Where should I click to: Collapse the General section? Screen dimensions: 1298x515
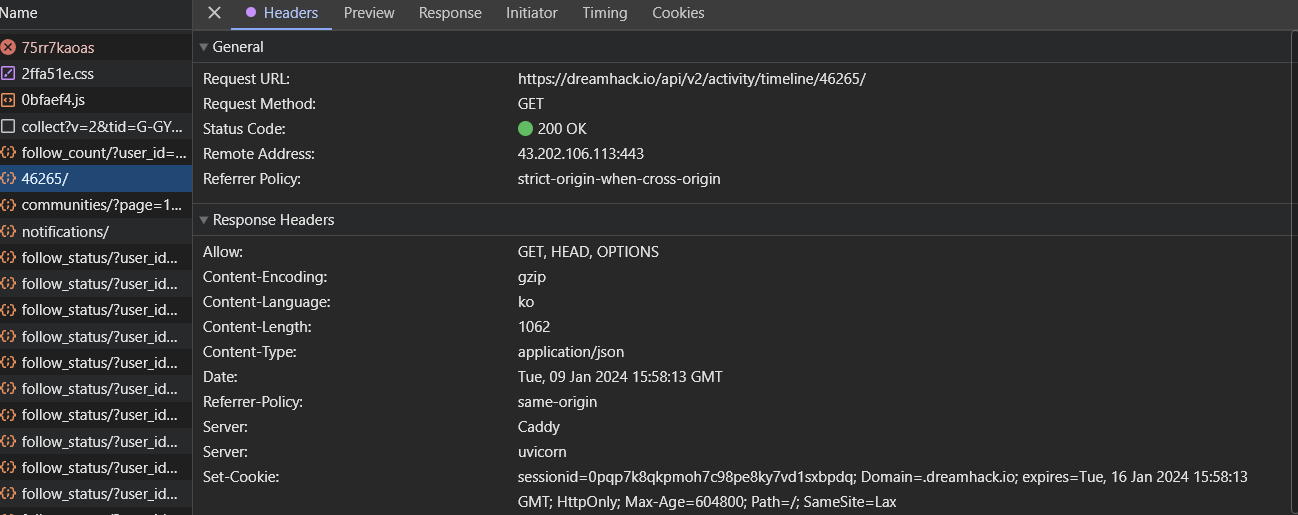point(204,47)
